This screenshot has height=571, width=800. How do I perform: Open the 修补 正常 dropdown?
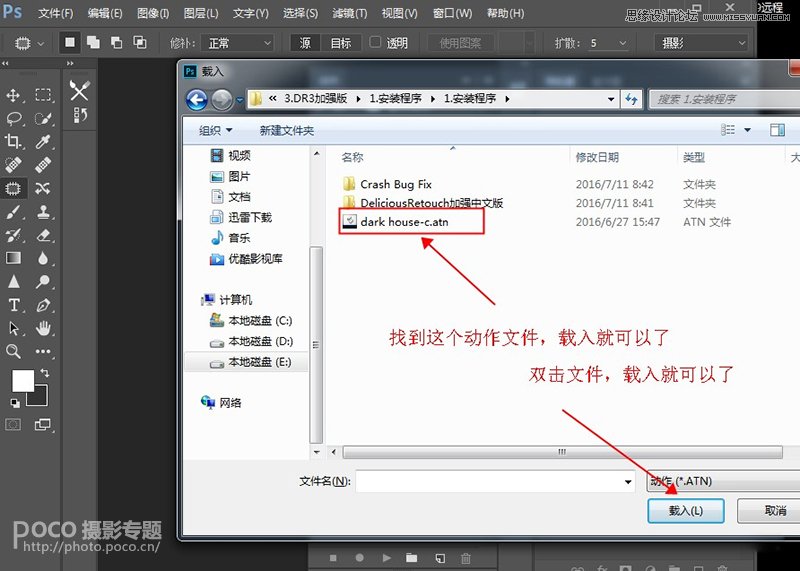click(x=238, y=43)
